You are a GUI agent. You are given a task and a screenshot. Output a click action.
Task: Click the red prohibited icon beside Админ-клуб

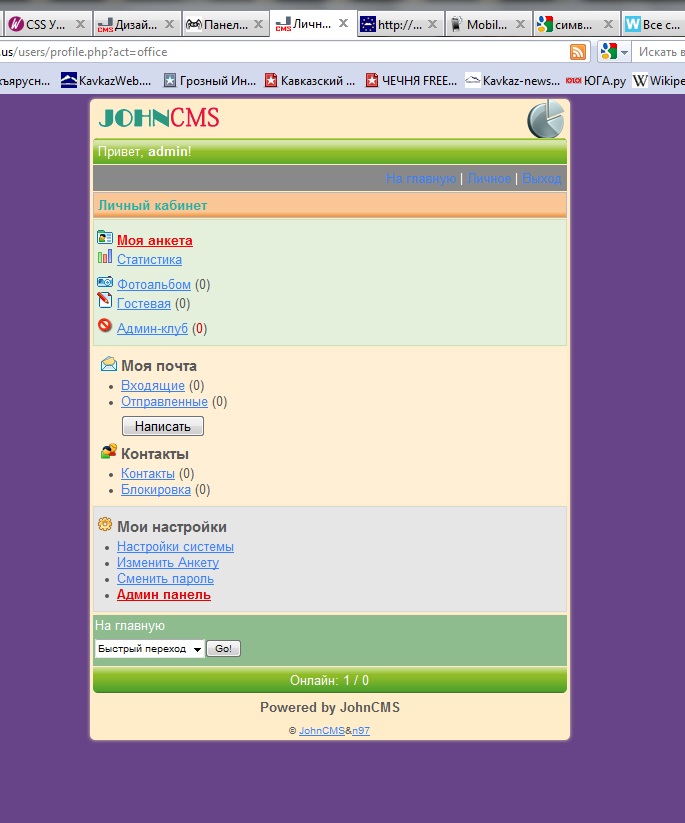105,325
